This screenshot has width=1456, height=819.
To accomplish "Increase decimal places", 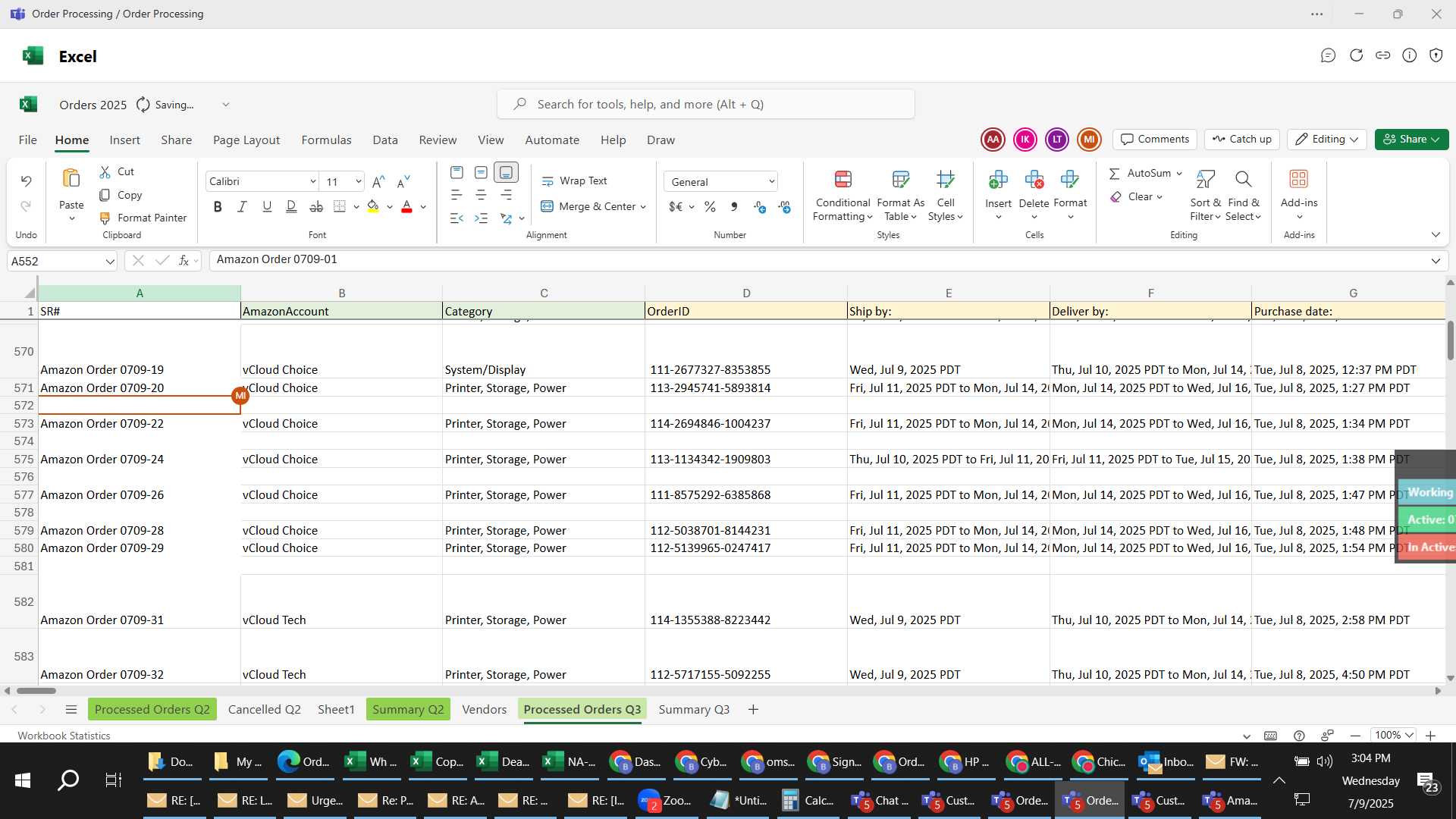I will pos(760,207).
